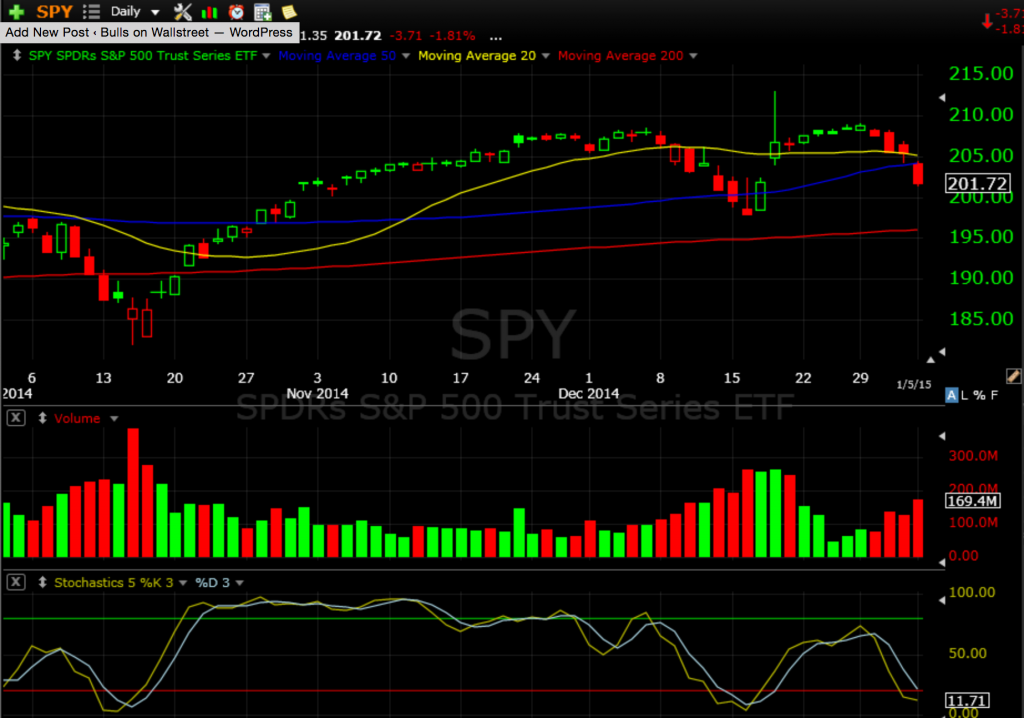Viewport: 1024px width, 718px height.
Task: Open Stochastics %K 3 dropdown arrow
Action: tap(183, 583)
